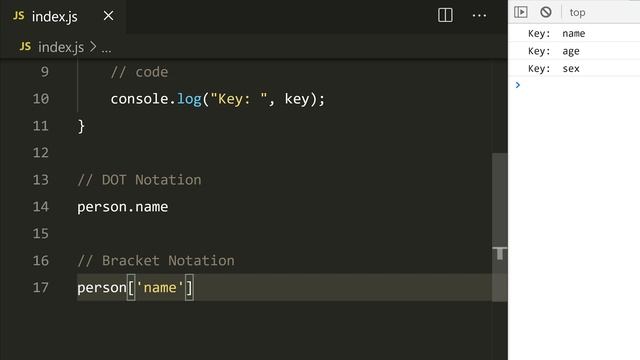Clear the console with the ban icon
Screen dimensions: 640x360
pyautogui.click(x=546, y=12)
